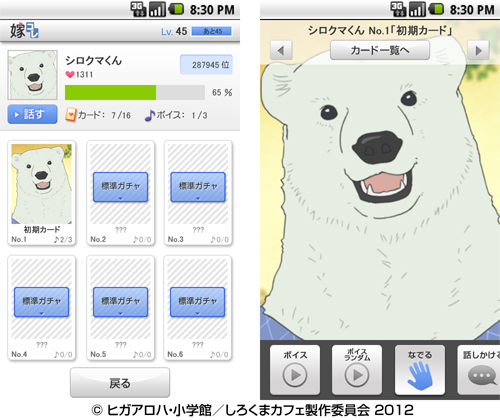Image resolution: width=500 pixels, height=420 pixels.
Task: Tap the music note beside ボイス: 1/3
Action: [x=150, y=115]
